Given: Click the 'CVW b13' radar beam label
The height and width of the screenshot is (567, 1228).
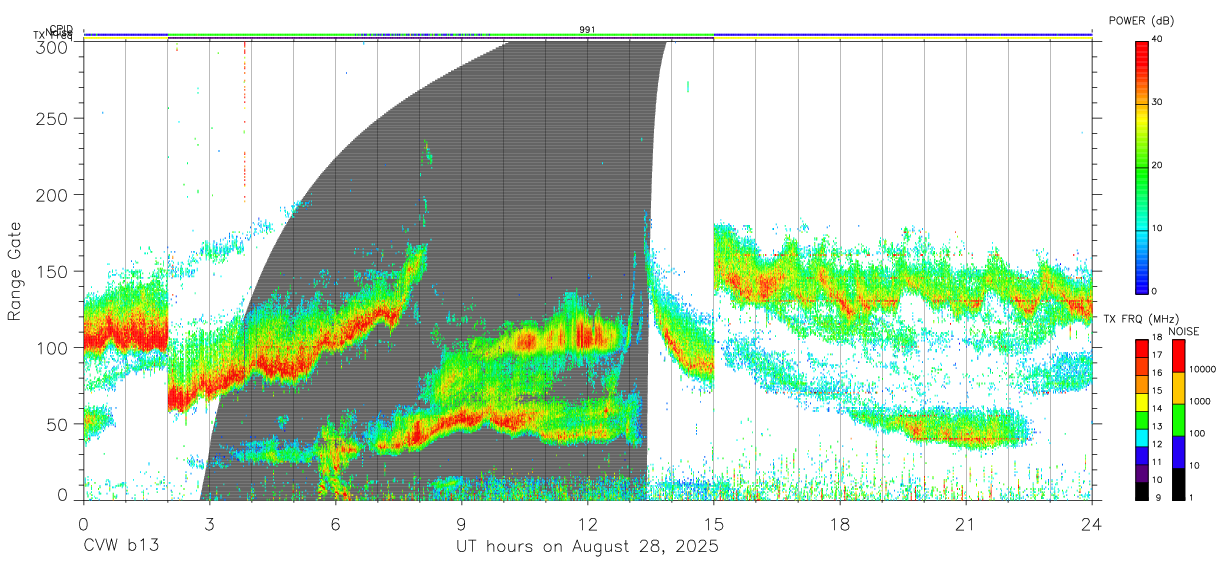Looking at the screenshot, I should 121,547.
